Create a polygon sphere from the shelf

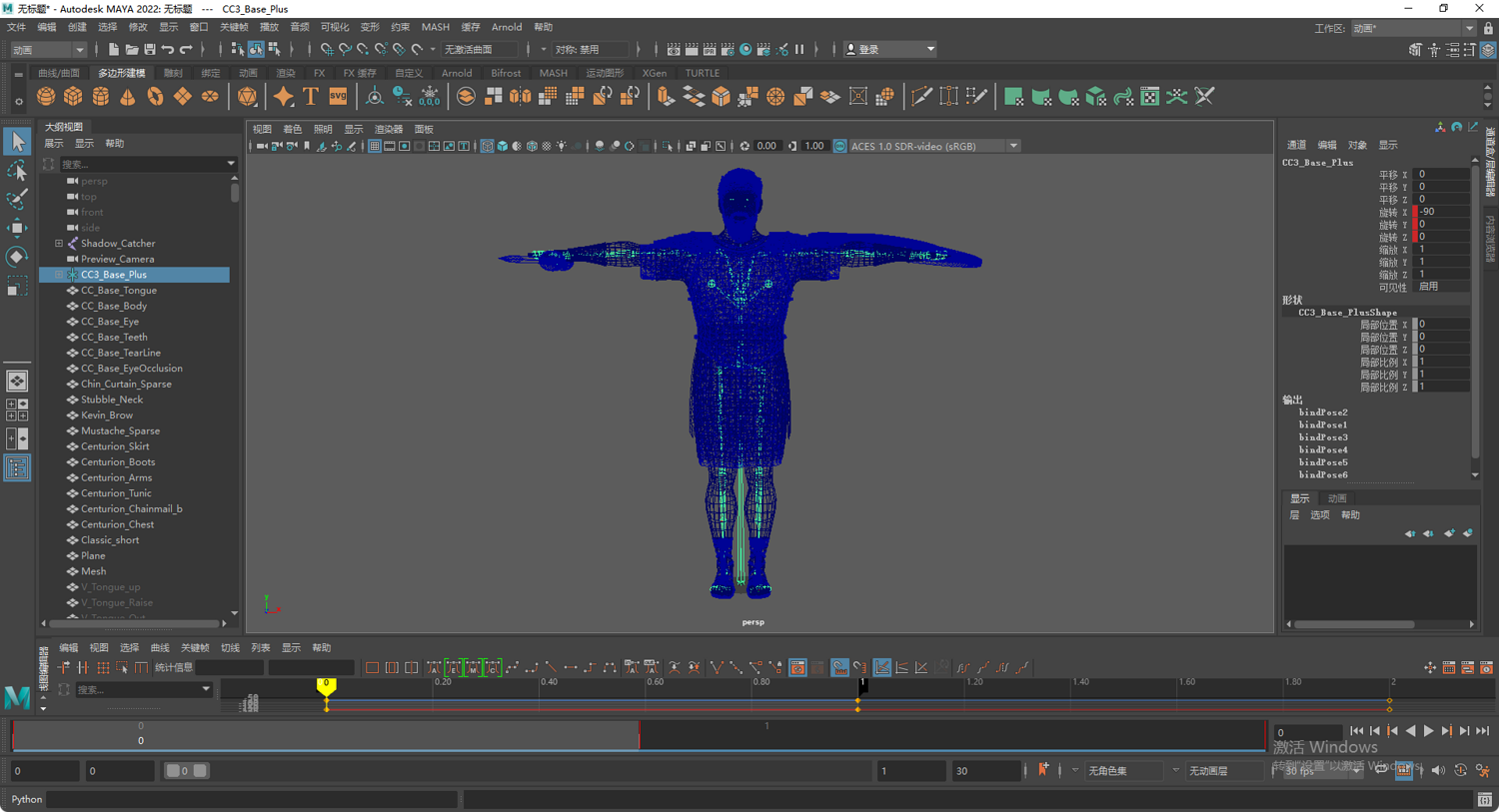click(46, 97)
